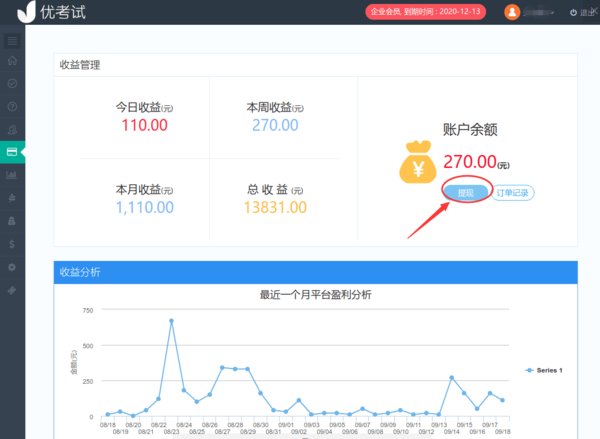Click today's earnings value 110.00

point(145,125)
